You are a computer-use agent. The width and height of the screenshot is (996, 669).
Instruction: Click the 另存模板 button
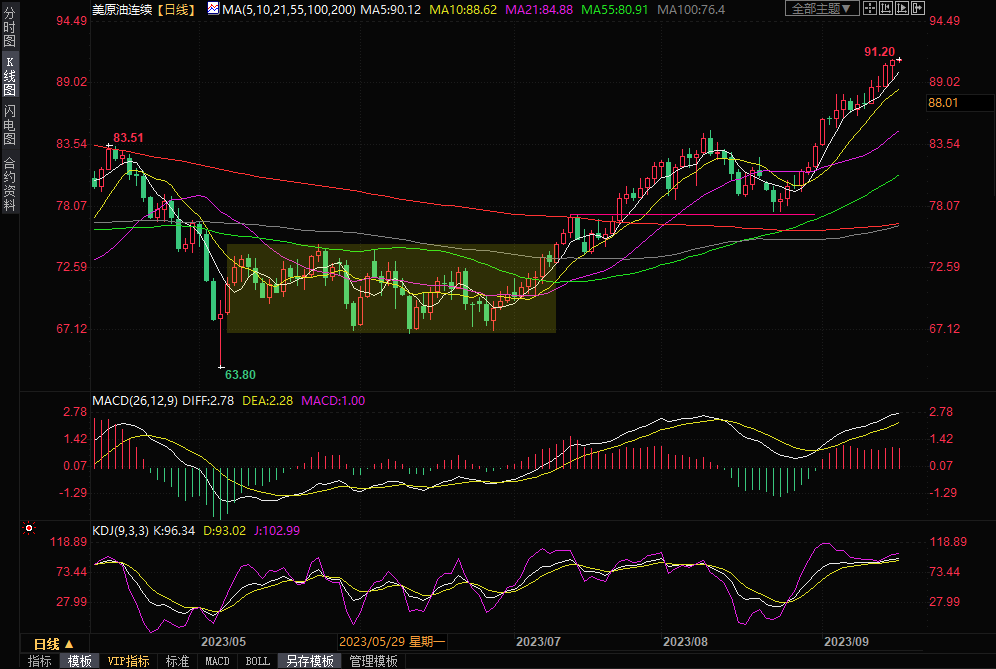coord(310,661)
